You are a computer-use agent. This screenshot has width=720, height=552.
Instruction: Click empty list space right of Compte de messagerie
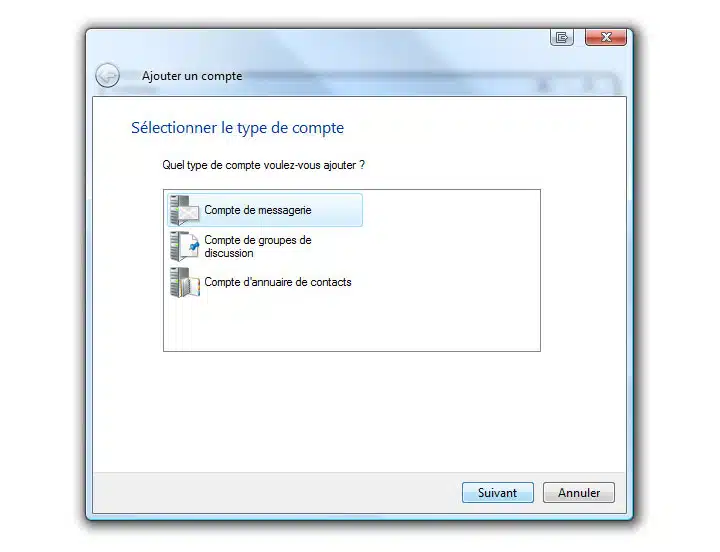[450, 210]
